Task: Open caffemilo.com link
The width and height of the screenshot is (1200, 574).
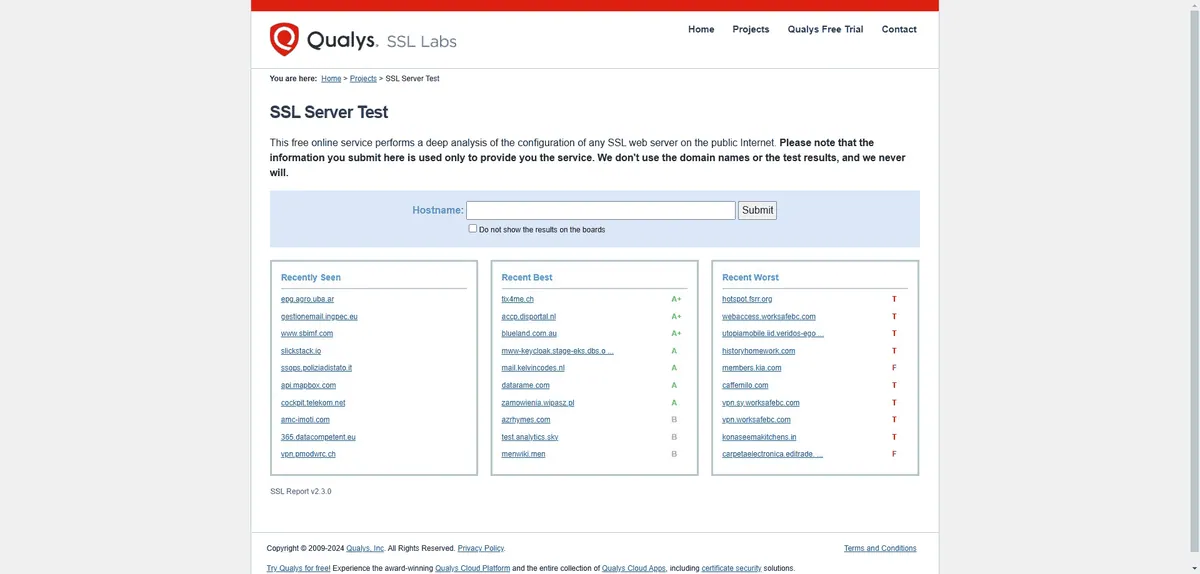Action: pos(745,385)
